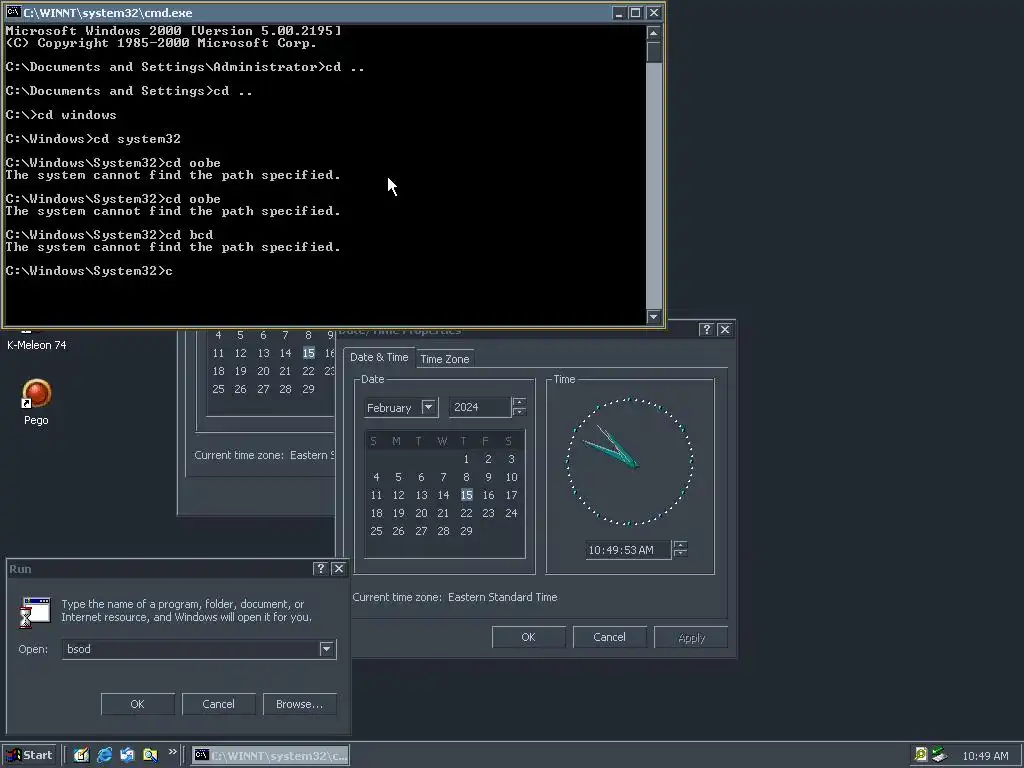
Task: Decrease the year with the down stepper
Action: 519,412
